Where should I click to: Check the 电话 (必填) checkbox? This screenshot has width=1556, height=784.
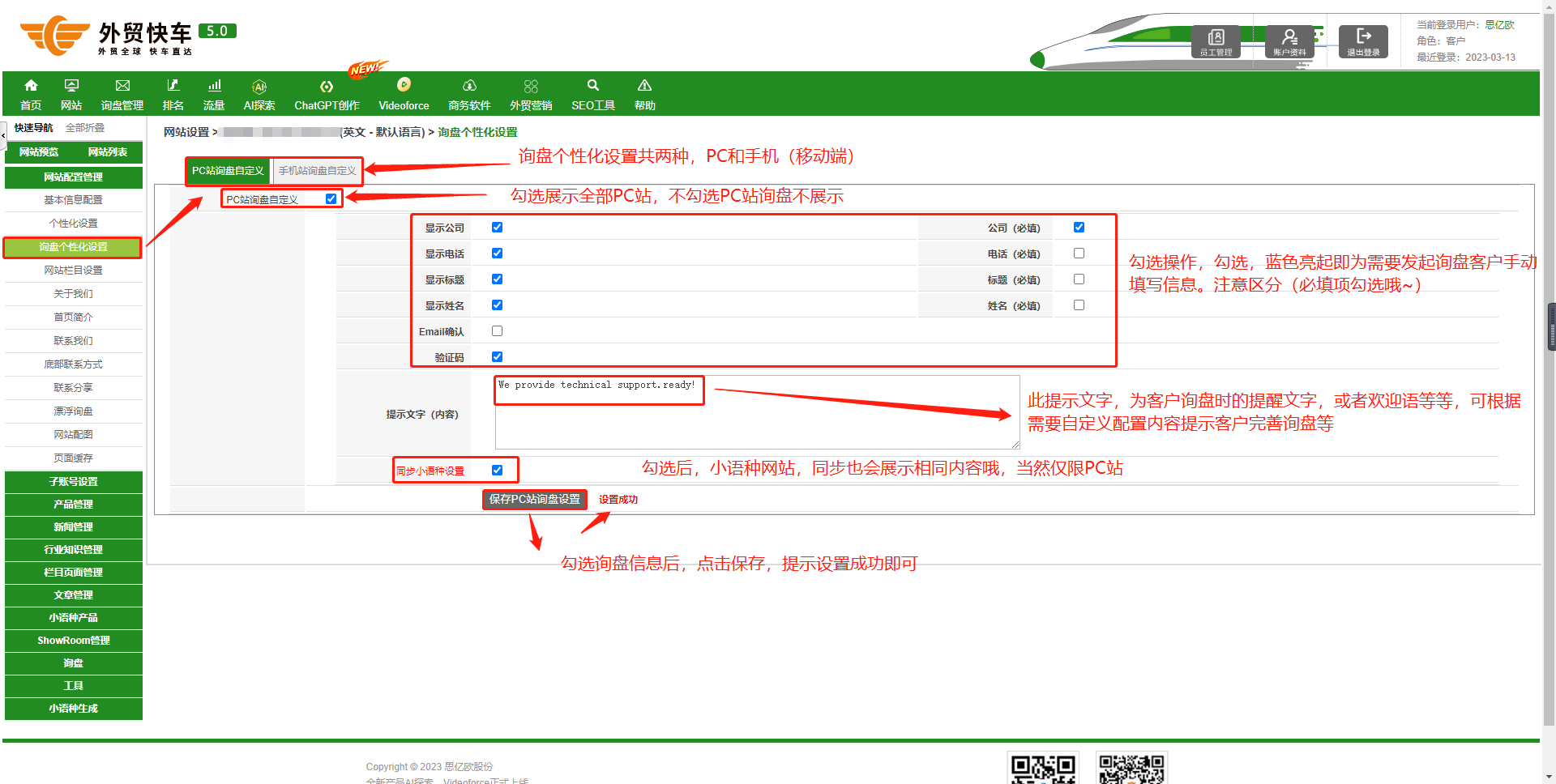tap(1079, 254)
